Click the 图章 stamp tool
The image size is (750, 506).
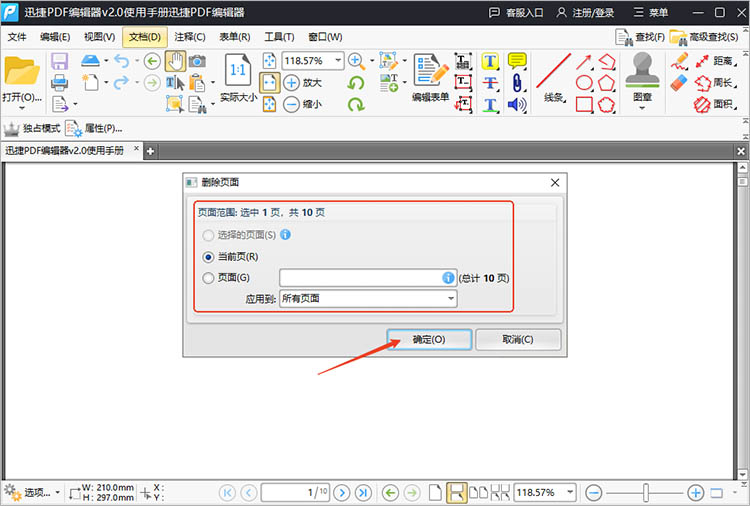(x=642, y=77)
